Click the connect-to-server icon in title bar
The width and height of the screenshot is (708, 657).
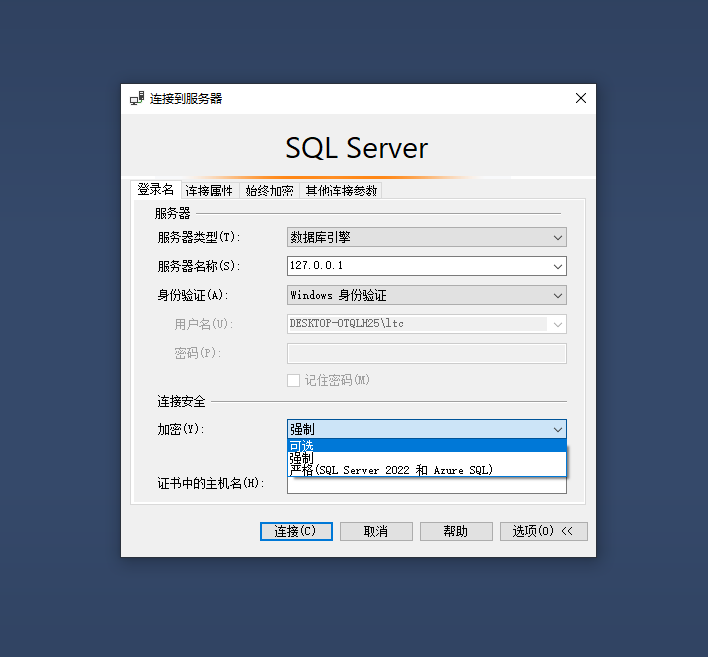click(x=137, y=98)
